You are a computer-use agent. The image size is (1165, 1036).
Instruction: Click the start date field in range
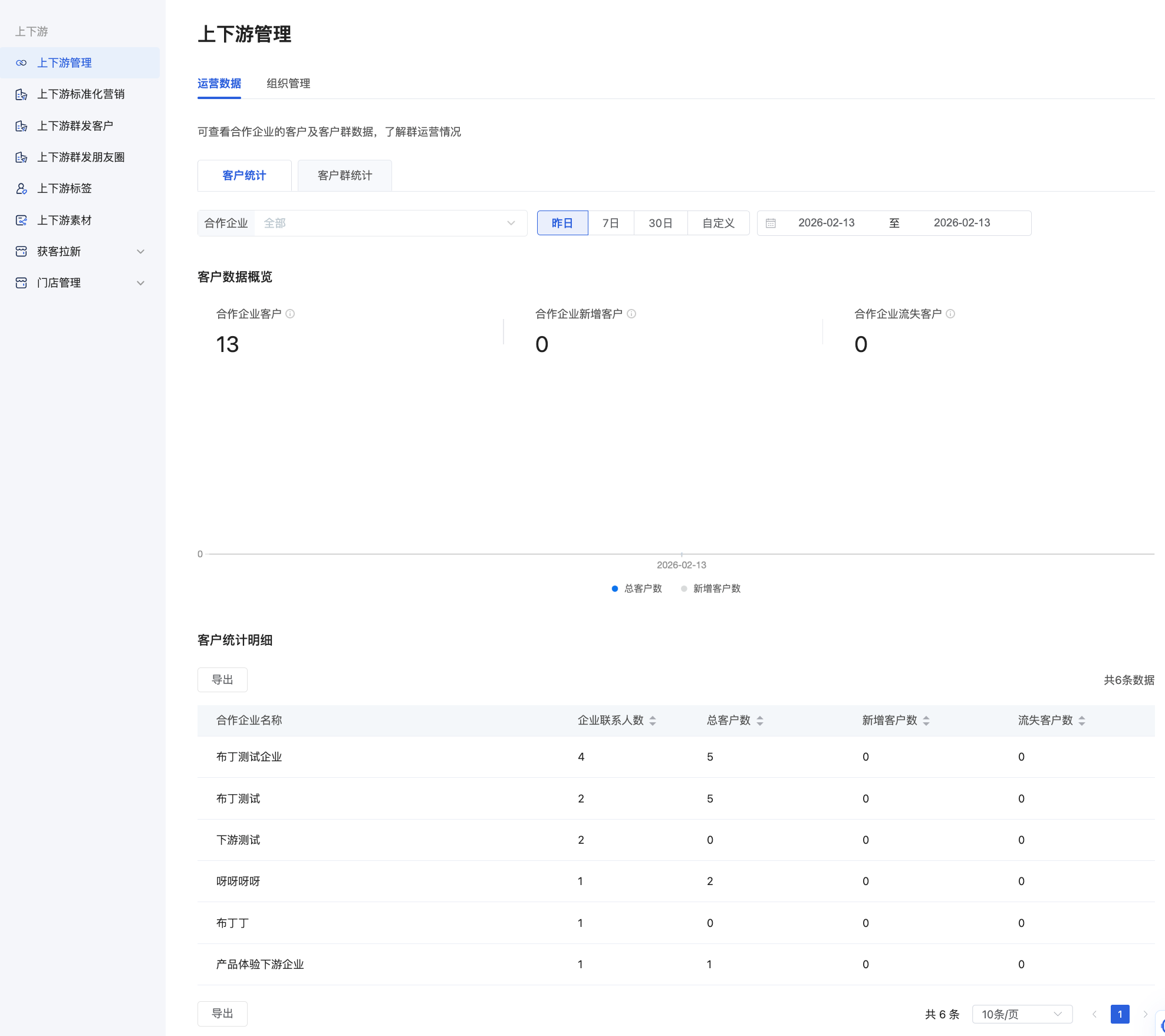(826, 223)
